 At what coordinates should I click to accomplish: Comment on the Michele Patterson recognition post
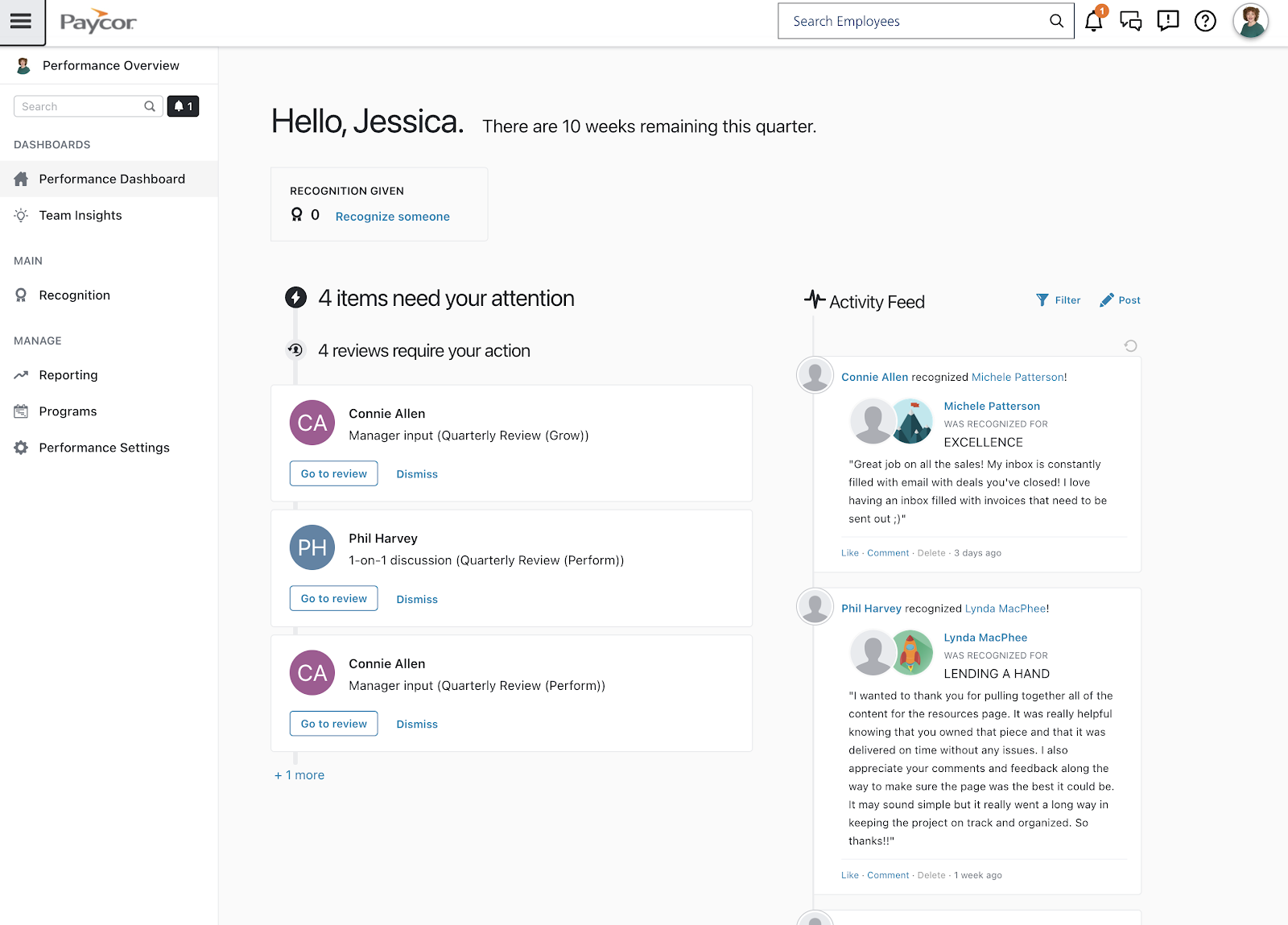pyautogui.click(x=888, y=553)
